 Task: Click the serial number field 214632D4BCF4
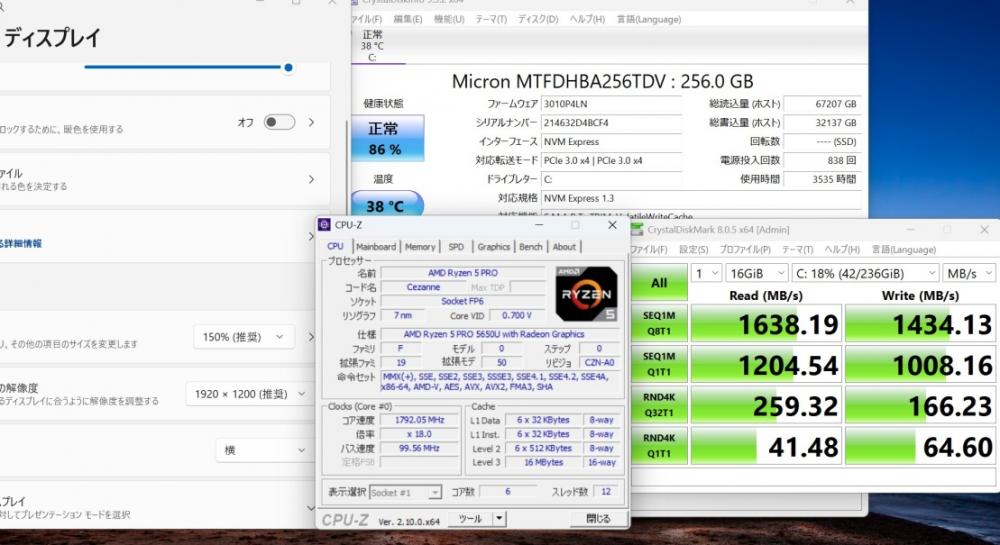click(x=611, y=123)
